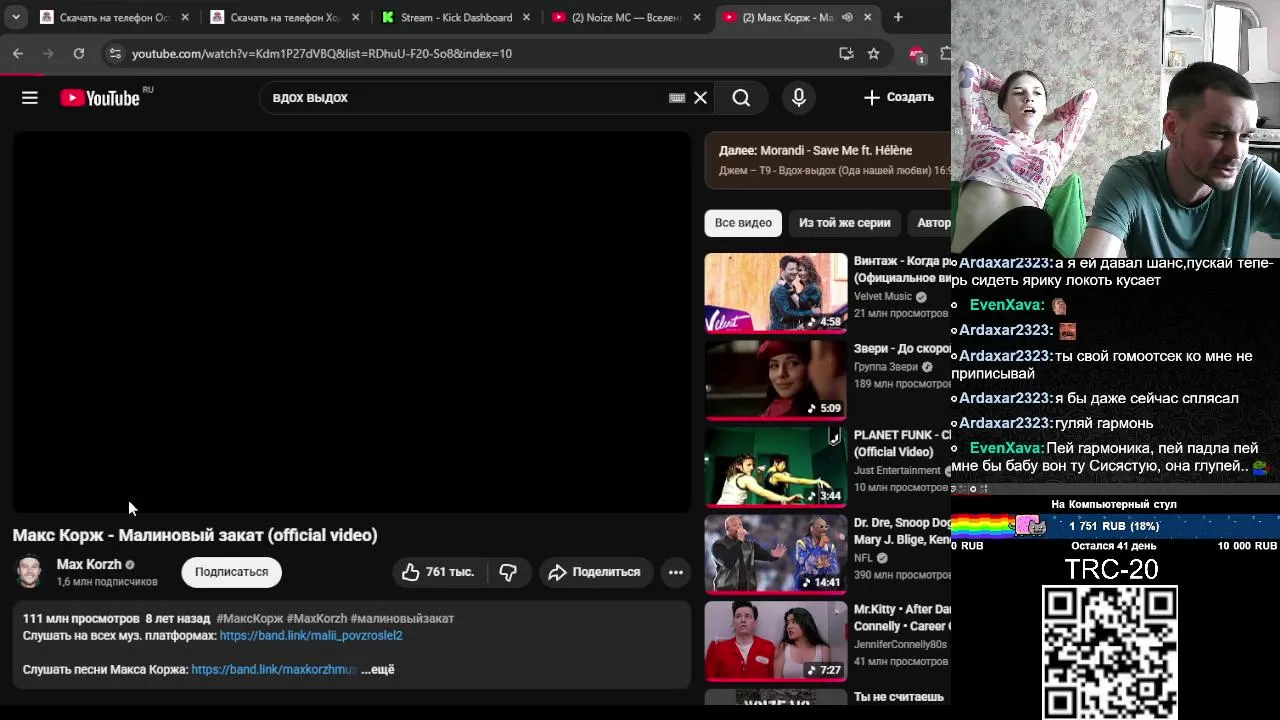The width and height of the screenshot is (1280, 720).
Task: Click the #МаксКорж hashtag
Action: 250,618
